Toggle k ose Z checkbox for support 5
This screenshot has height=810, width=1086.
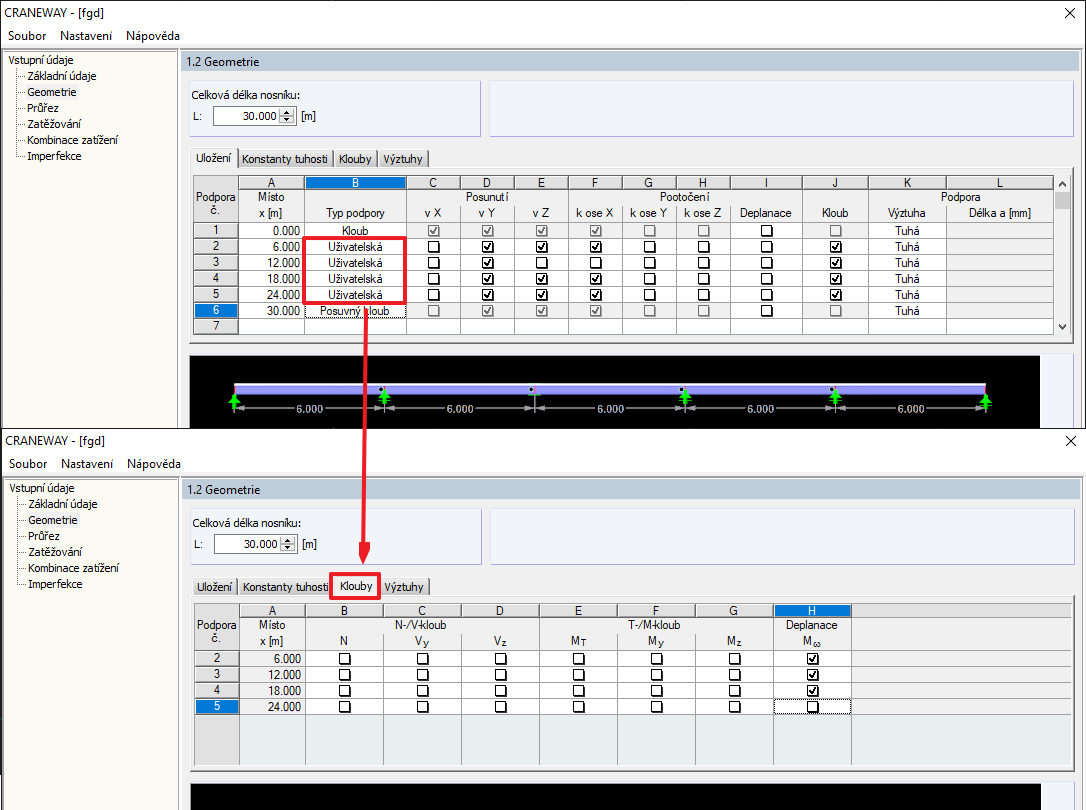point(704,294)
